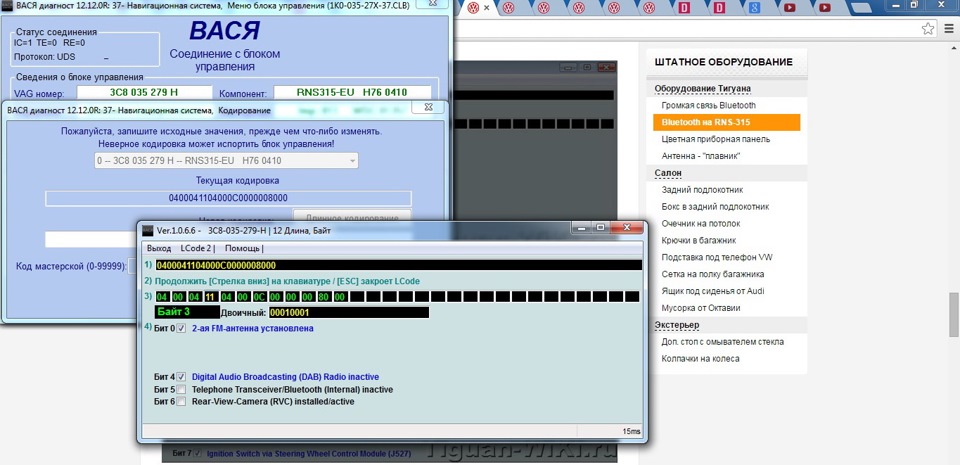960x465 pixels.
Task: Open the Цветная приборная панель link
Action: 716,140
